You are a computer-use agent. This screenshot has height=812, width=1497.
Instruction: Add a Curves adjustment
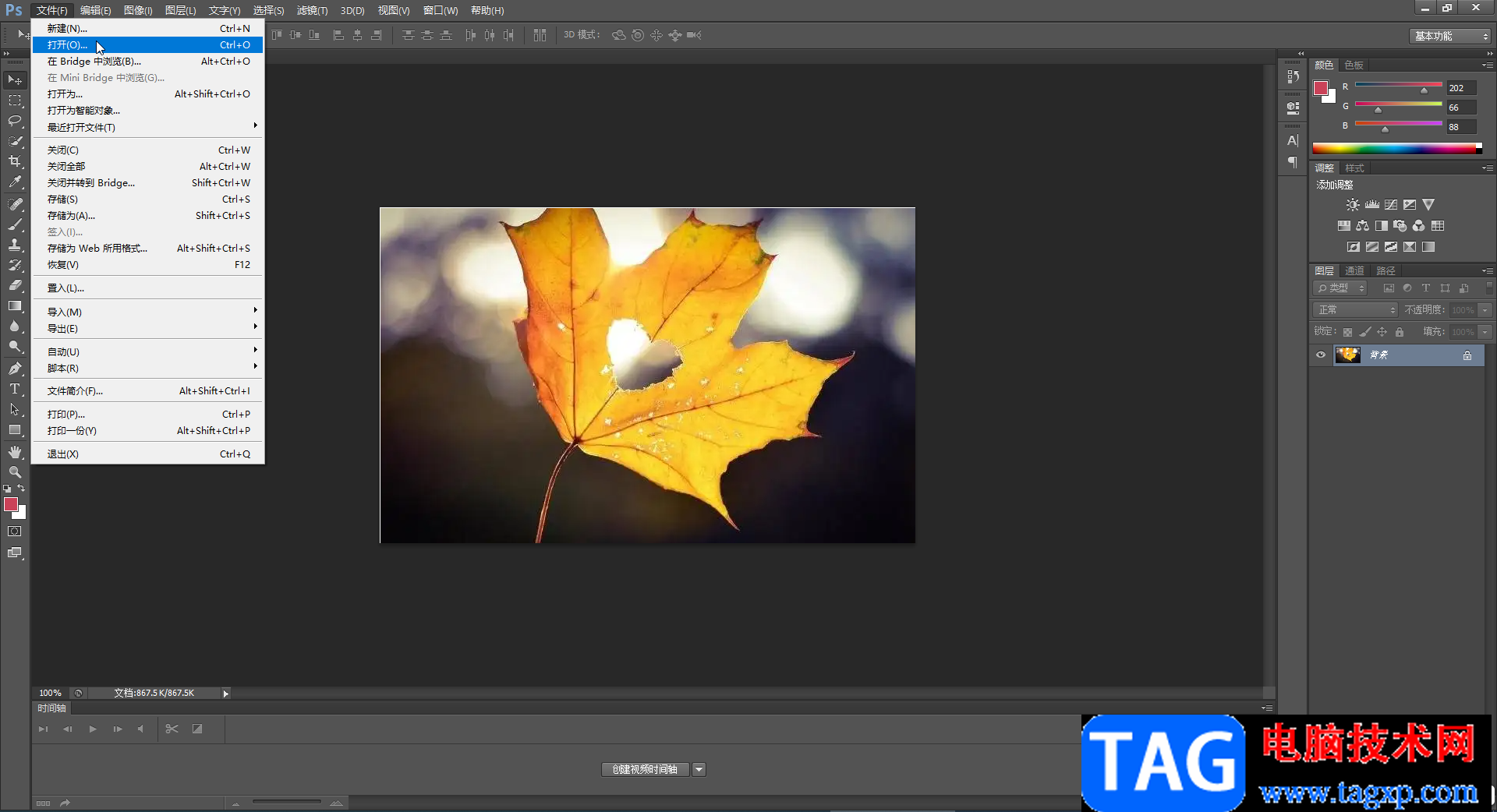(1391, 205)
